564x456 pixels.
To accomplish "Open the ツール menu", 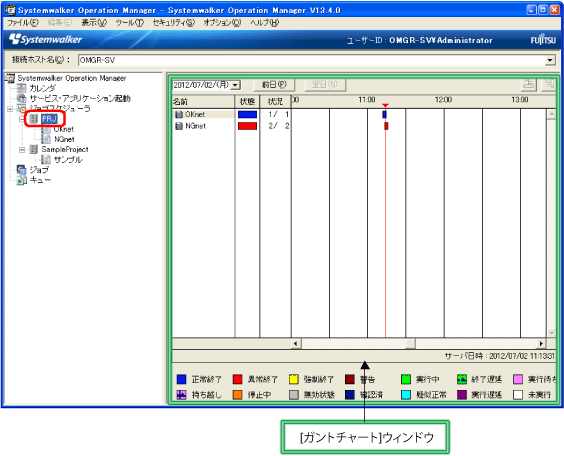I will point(129,23).
